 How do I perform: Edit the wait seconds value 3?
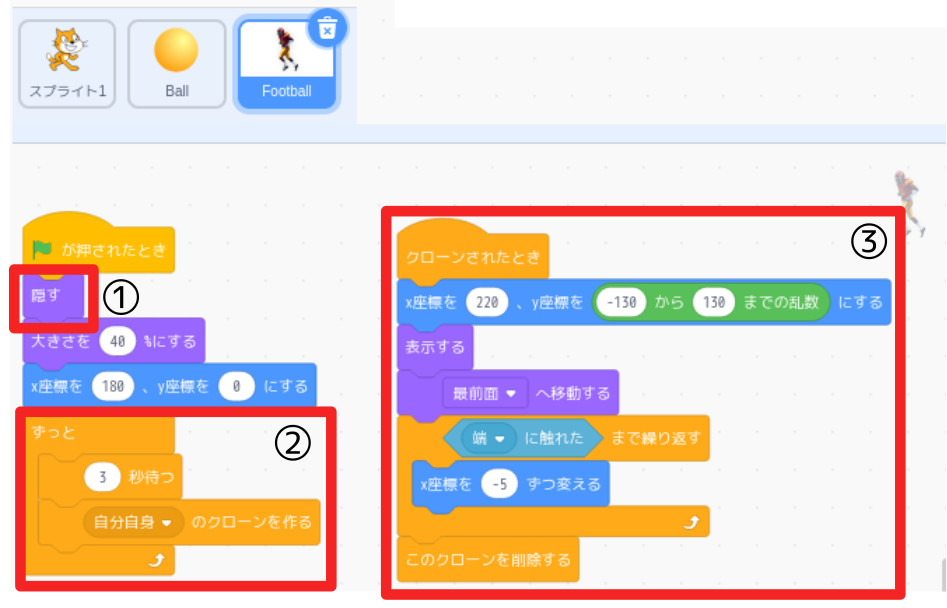103,476
